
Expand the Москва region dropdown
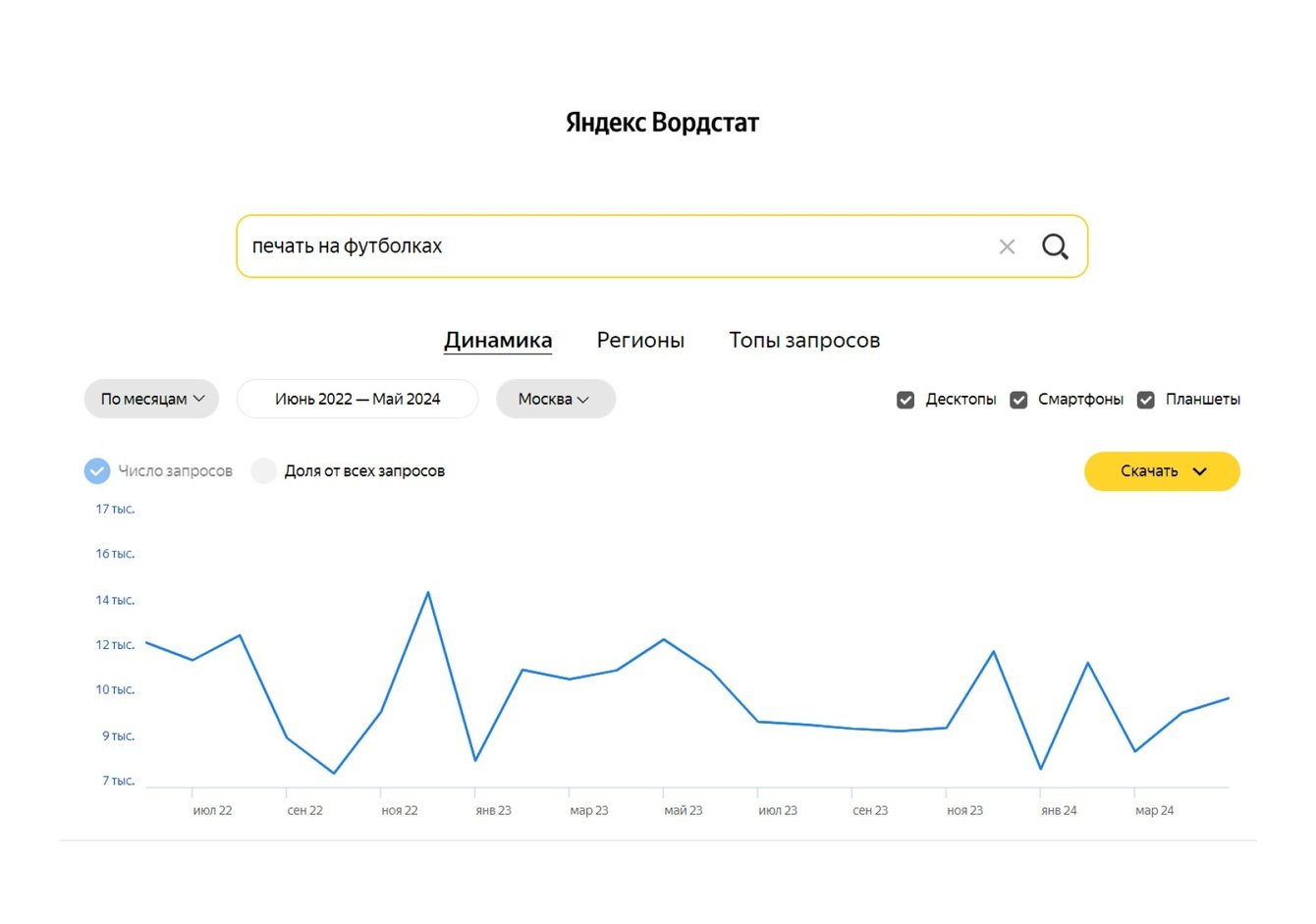pos(555,399)
